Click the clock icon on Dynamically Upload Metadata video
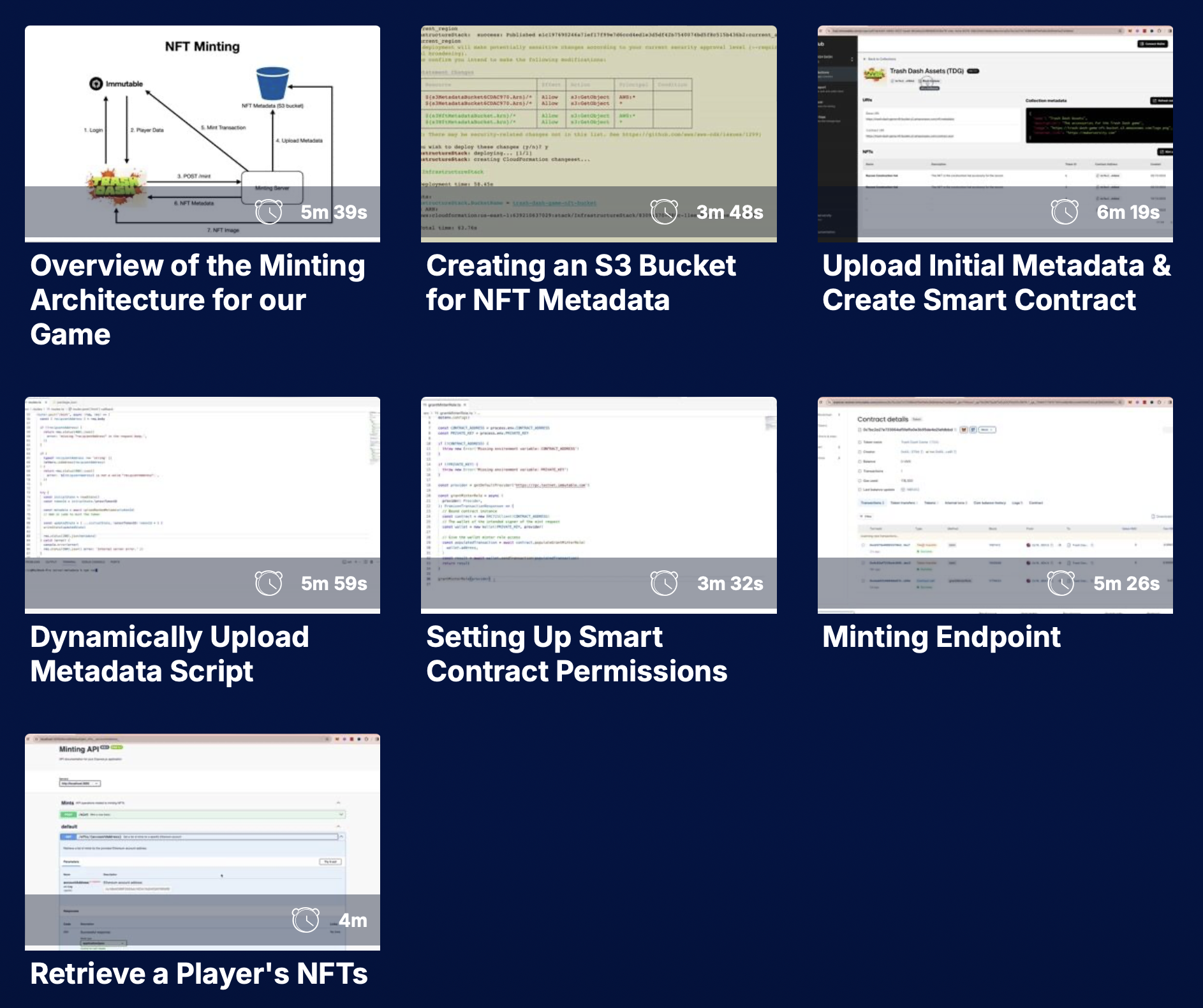 [269, 583]
